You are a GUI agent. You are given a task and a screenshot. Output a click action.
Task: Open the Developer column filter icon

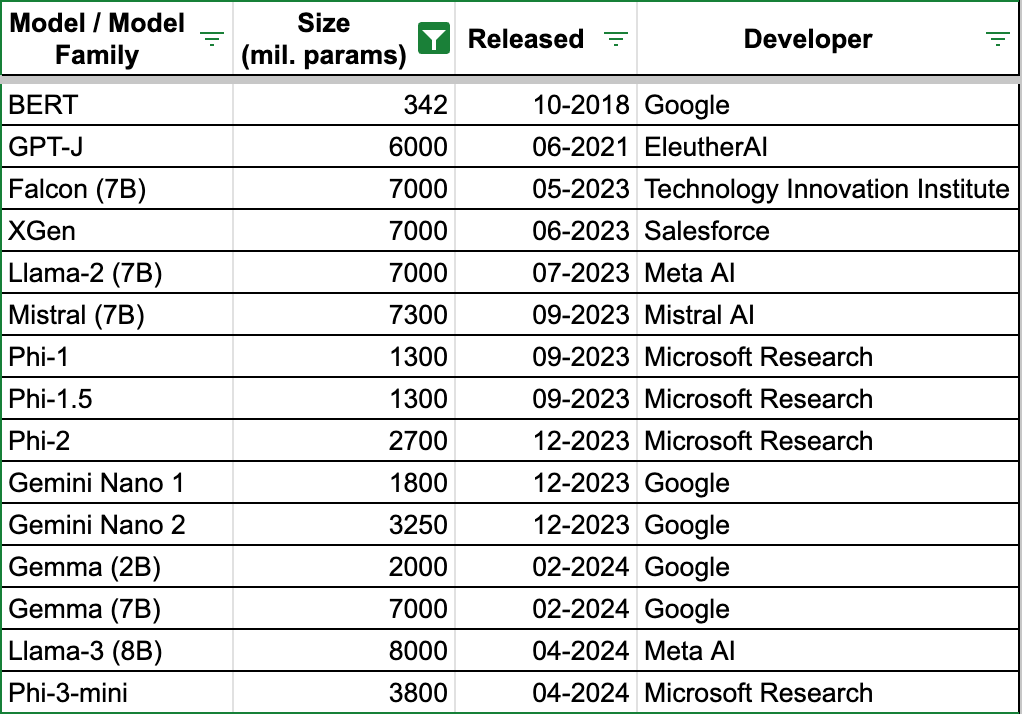(997, 39)
